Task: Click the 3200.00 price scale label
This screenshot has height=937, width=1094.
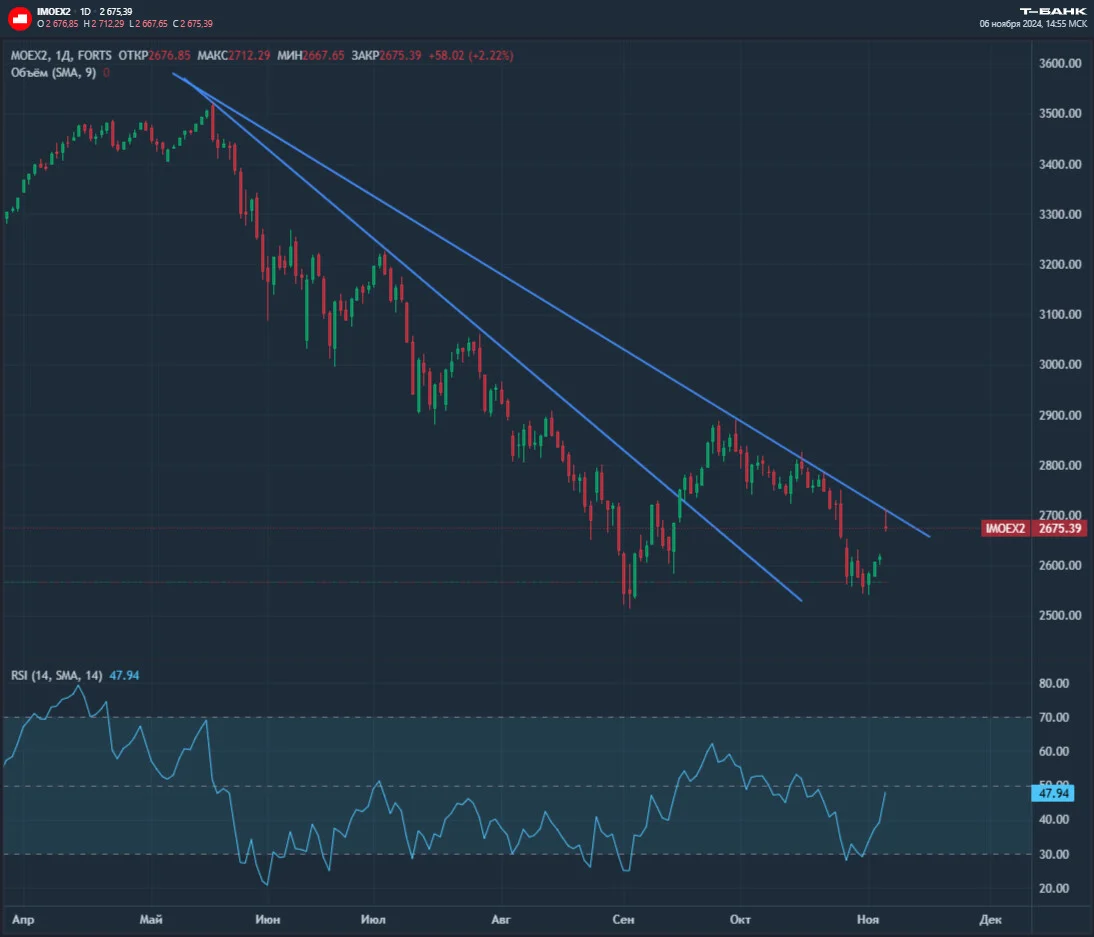Action: coord(1060,264)
